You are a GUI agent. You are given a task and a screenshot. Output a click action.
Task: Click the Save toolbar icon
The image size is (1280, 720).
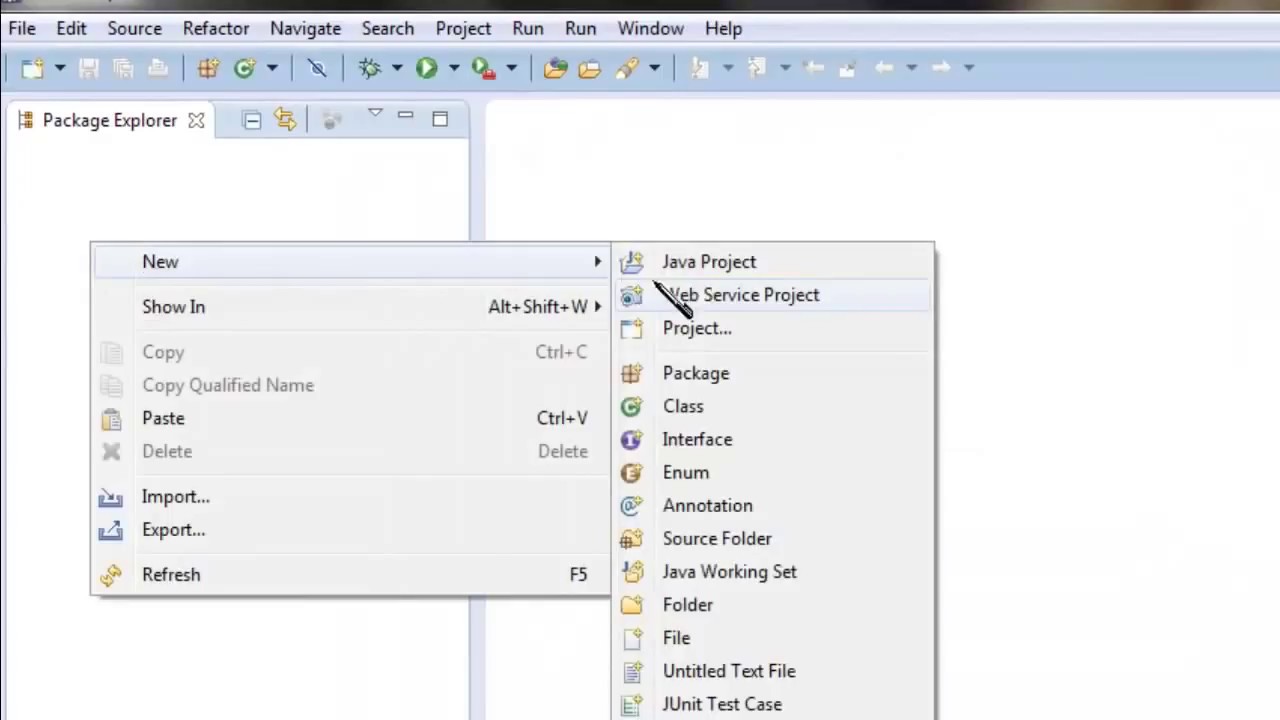click(88, 68)
